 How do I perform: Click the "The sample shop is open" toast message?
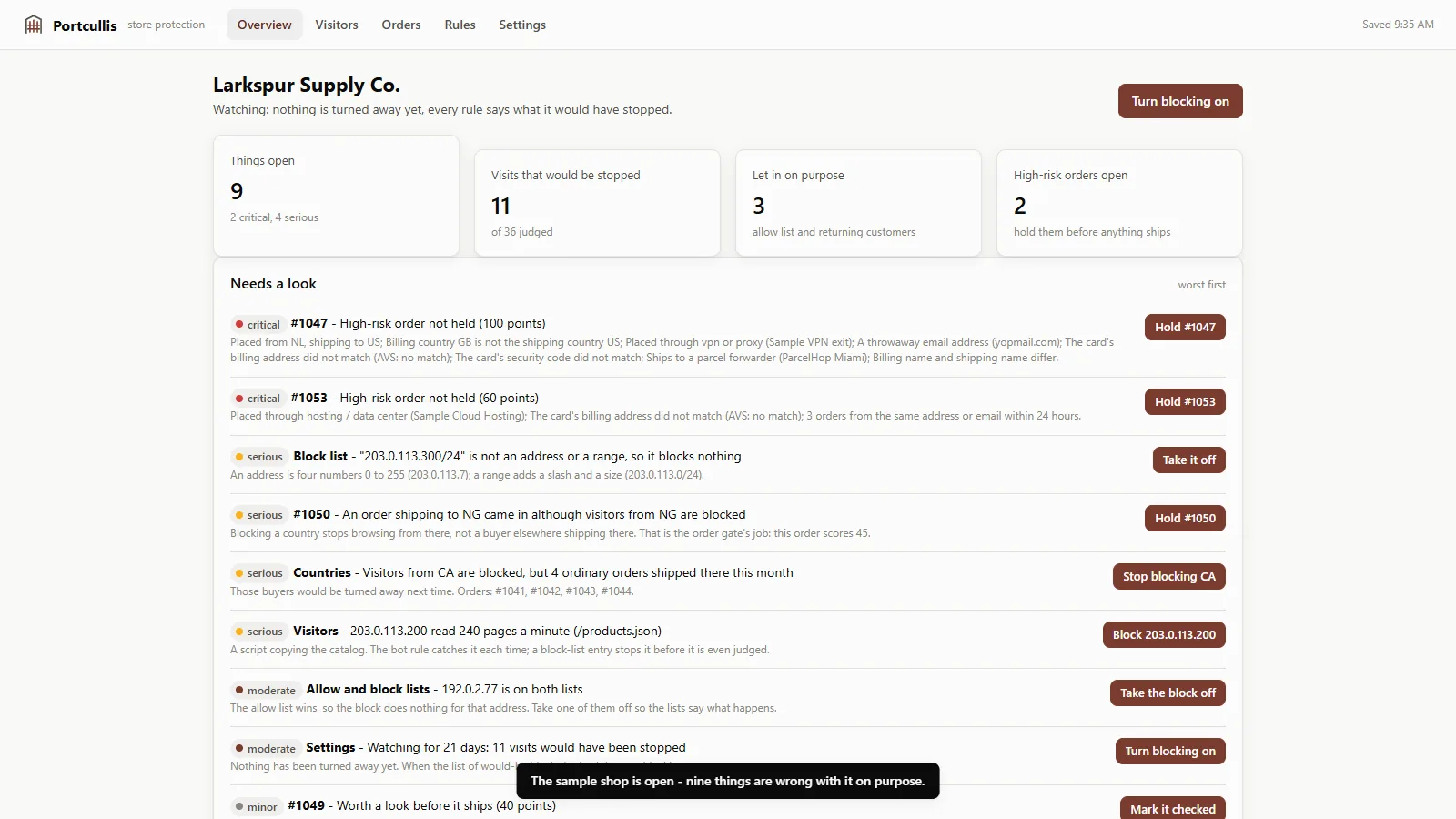[728, 781]
